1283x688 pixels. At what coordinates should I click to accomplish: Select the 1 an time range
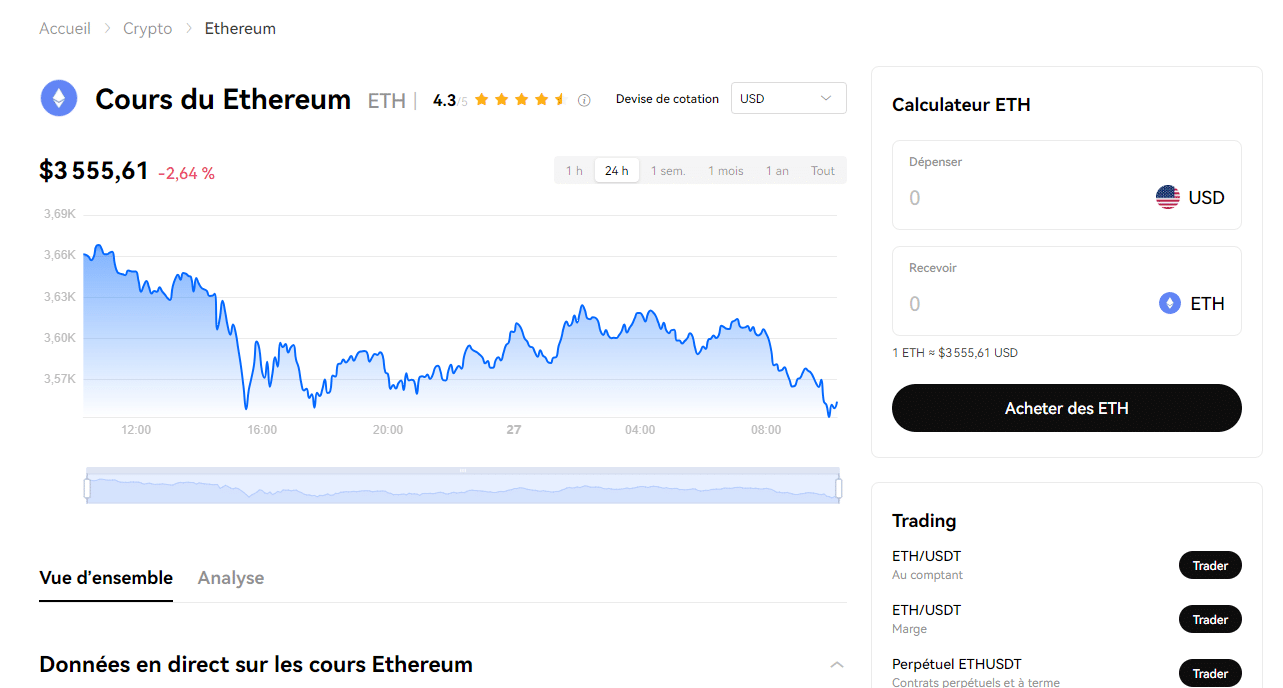click(777, 171)
